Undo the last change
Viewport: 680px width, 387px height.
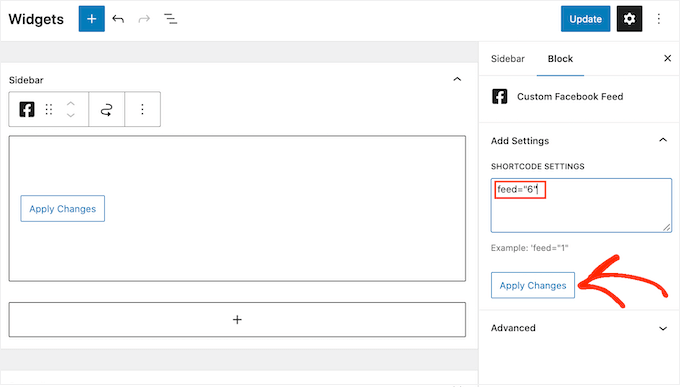click(118, 19)
